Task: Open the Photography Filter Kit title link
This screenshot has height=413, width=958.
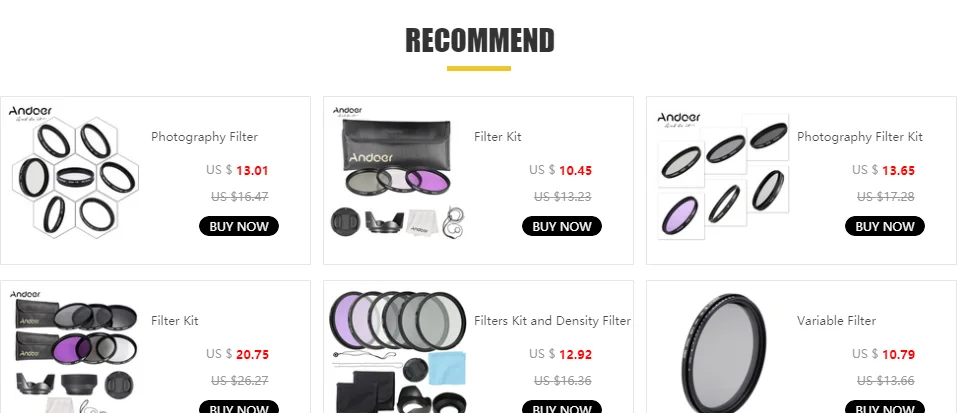Action: (x=860, y=137)
